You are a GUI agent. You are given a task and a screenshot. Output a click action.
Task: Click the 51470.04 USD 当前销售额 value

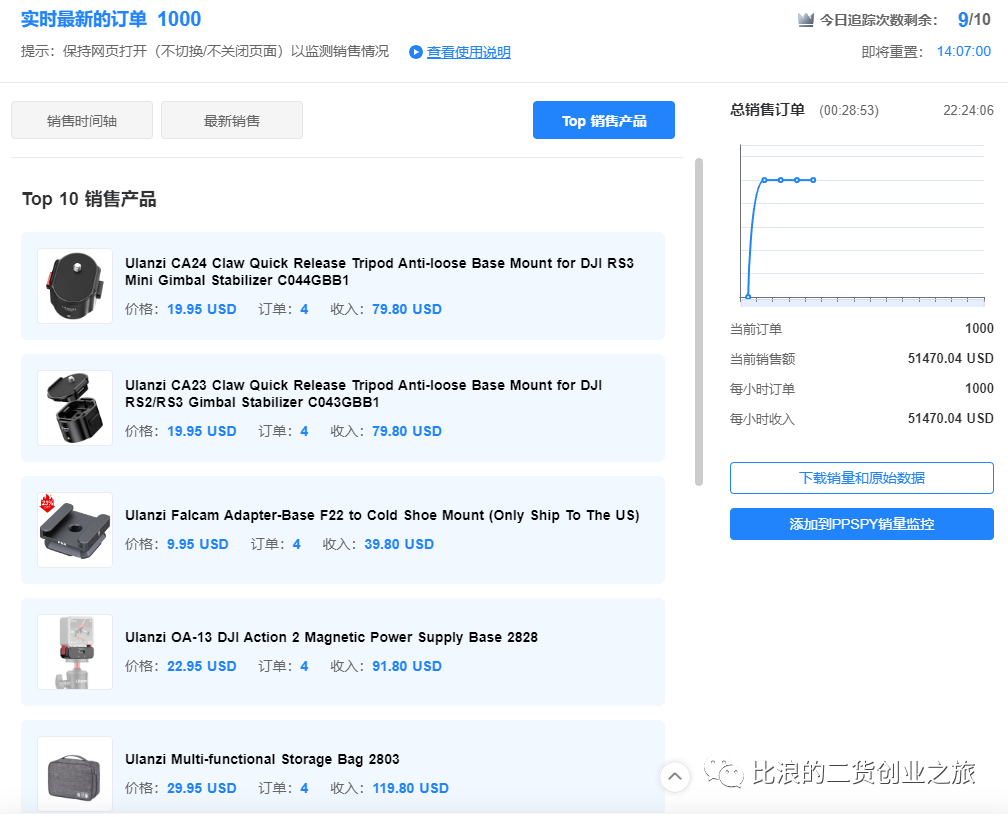pos(950,358)
